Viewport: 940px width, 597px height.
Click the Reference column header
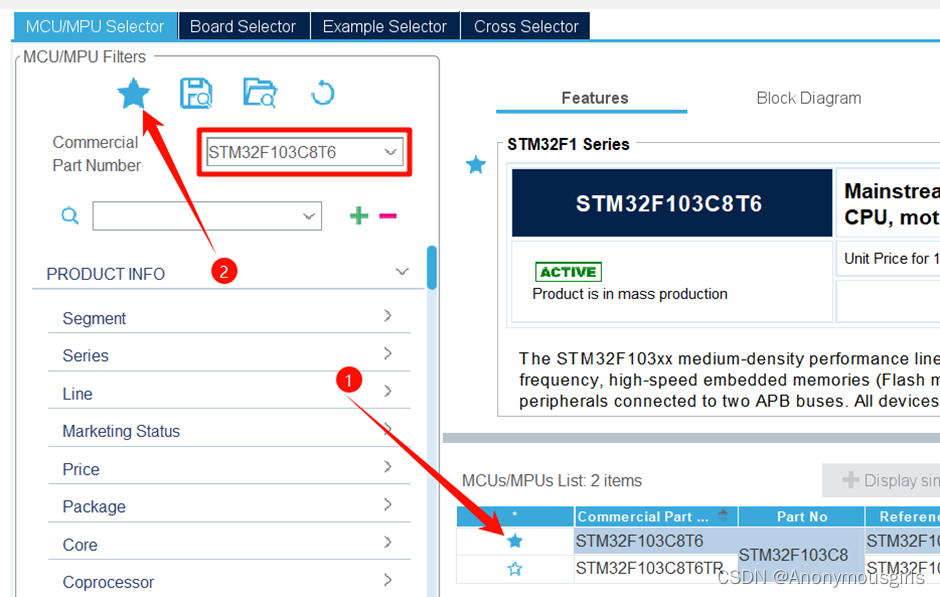coord(903,516)
